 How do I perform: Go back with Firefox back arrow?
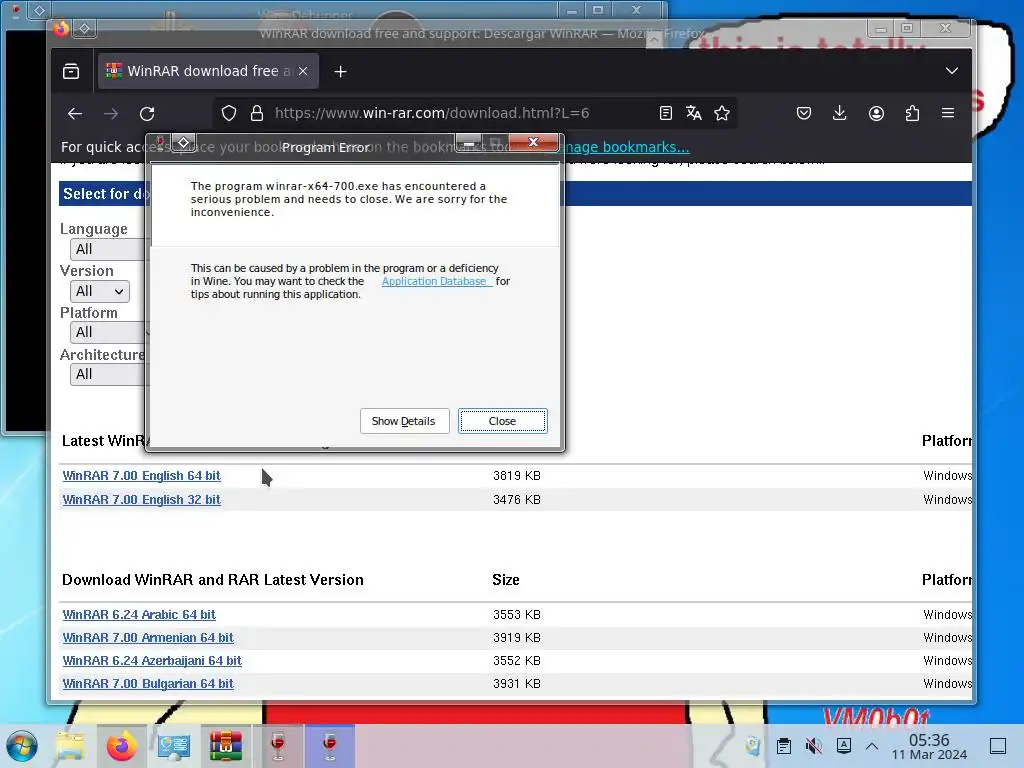75,114
